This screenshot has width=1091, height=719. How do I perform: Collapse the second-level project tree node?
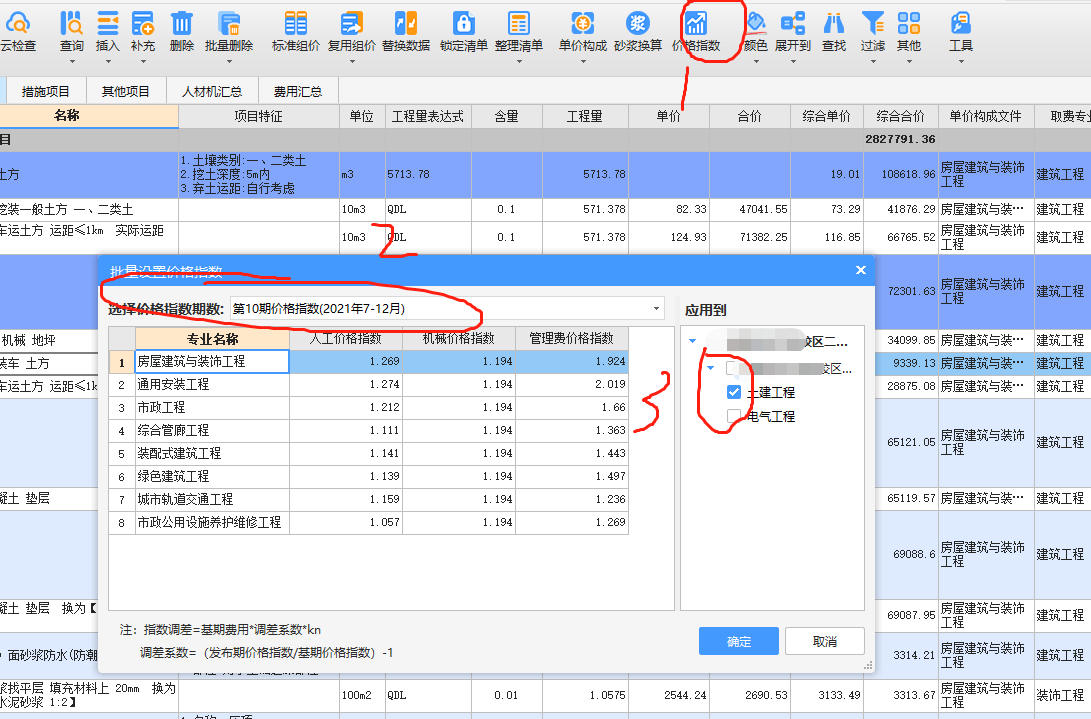click(x=710, y=368)
